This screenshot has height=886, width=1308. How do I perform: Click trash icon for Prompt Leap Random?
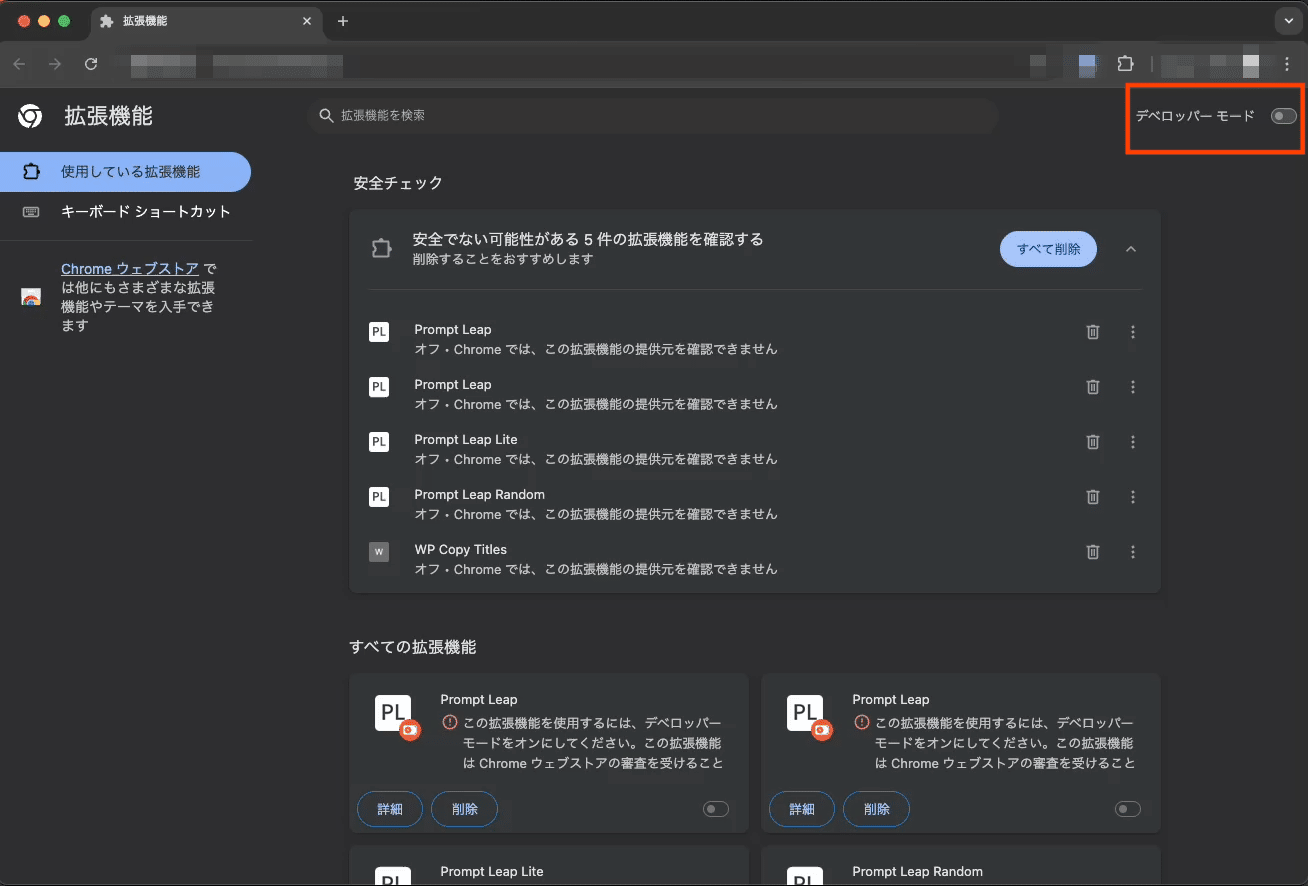(x=1093, y=496)
